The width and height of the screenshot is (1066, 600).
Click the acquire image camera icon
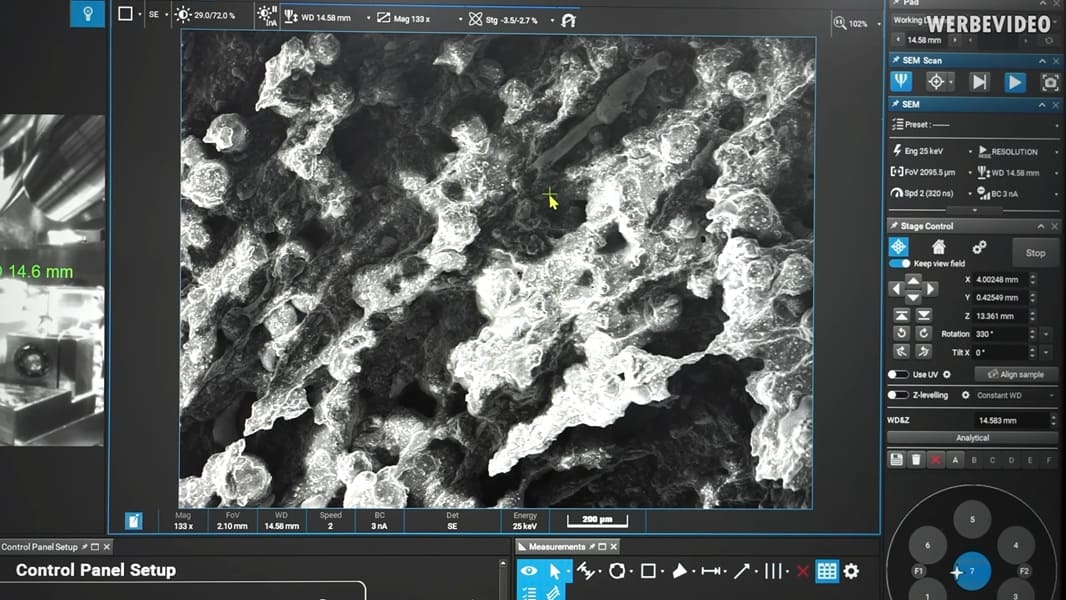coord(1050,83)
